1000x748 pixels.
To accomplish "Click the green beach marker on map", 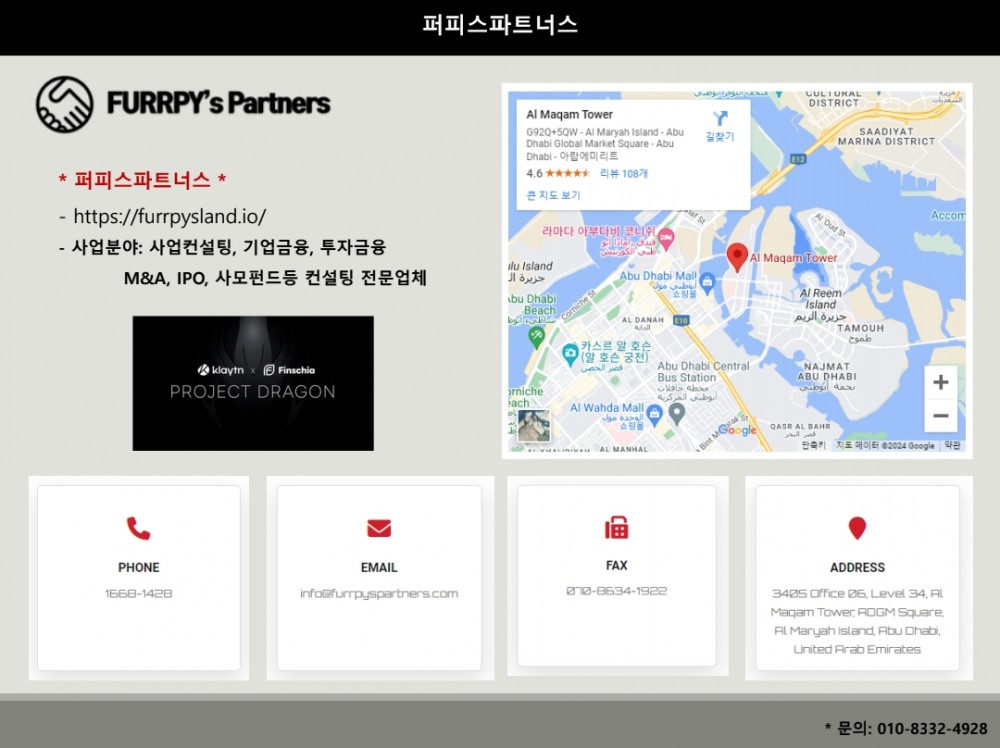I will [x=537, y=337].
